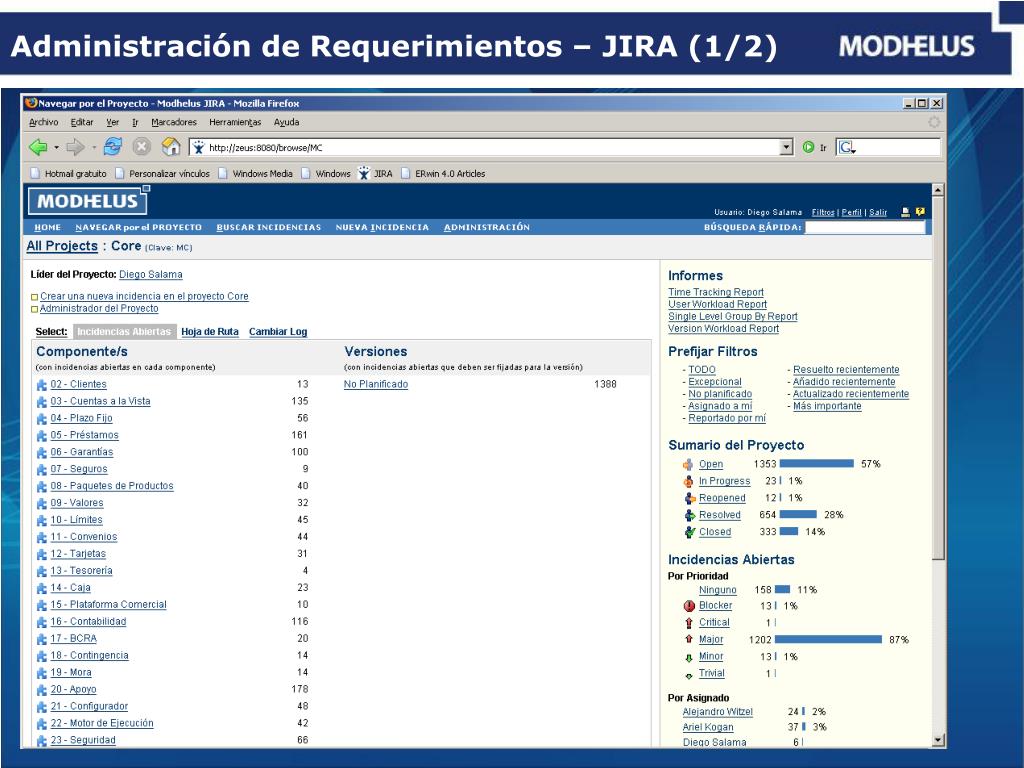The width and height of the screenshot is (1024, 768).
Task: Click the Stop loading icon
Action: (x=141, y=147)
